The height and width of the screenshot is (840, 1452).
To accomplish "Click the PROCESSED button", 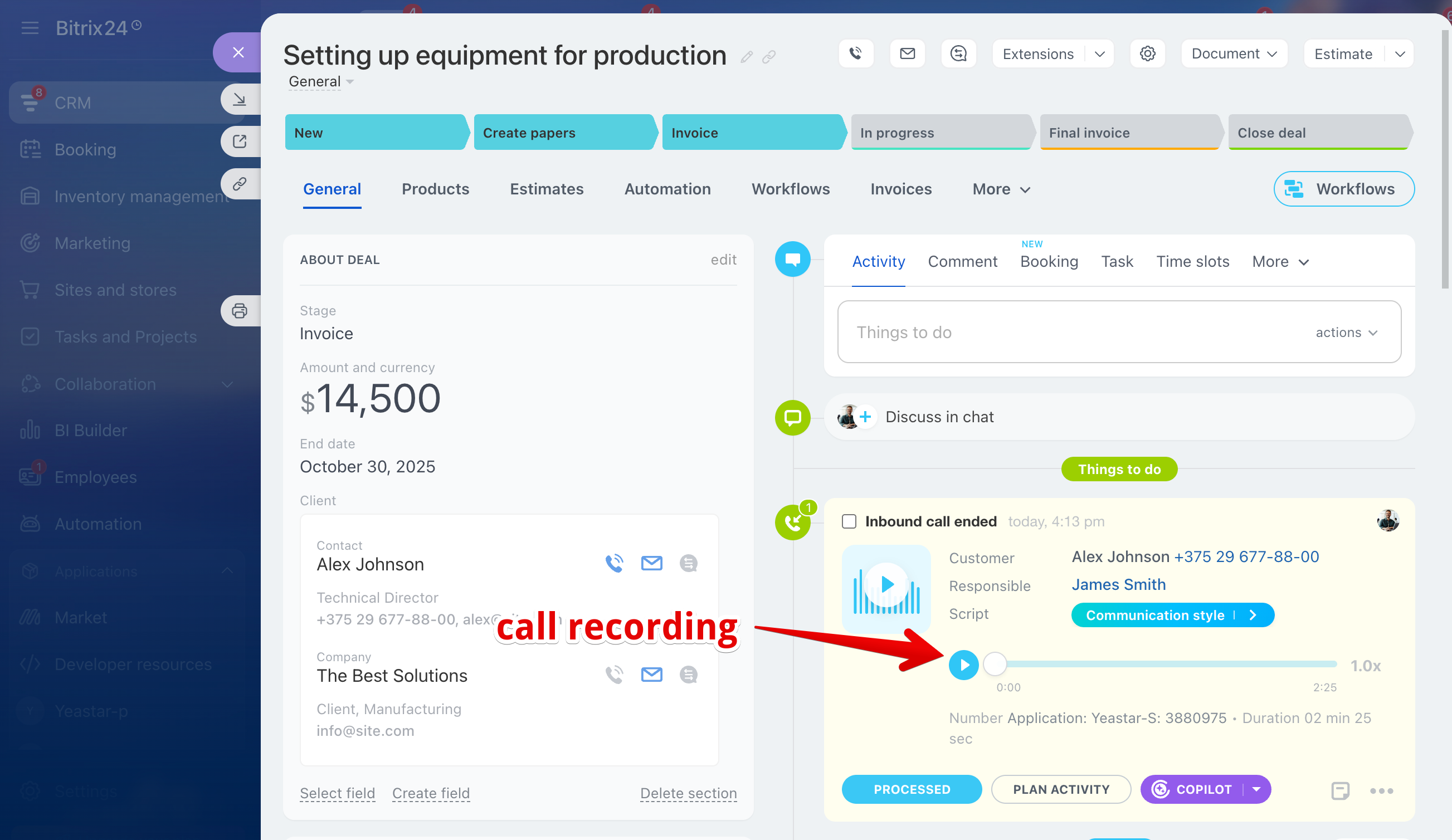I will (911, 789).
